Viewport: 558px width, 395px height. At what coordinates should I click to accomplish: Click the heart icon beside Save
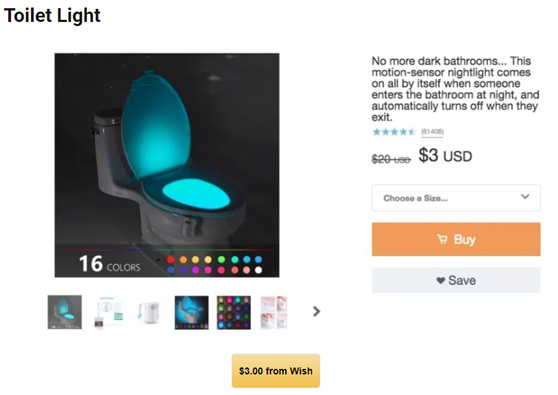pos(441,280)
